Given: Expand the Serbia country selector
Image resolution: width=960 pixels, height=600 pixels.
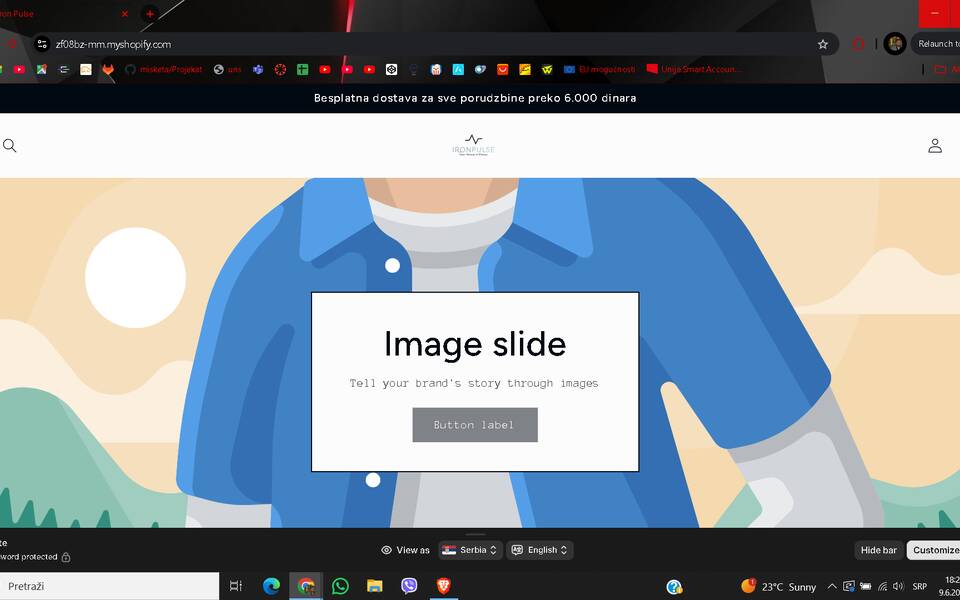Looking at the screenshot, I should 470,550.
